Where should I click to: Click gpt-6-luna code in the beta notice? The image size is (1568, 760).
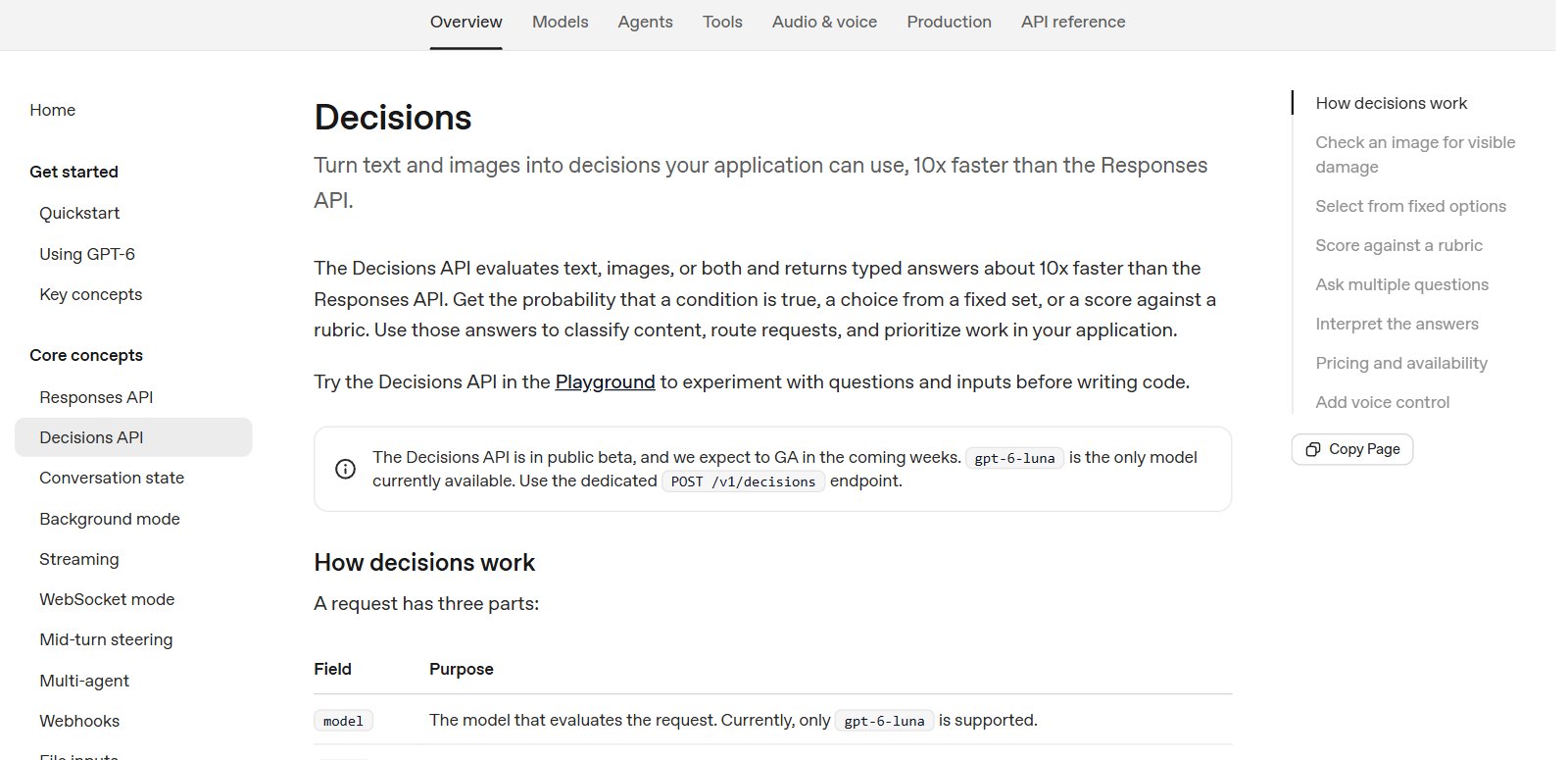[1014, 458]
